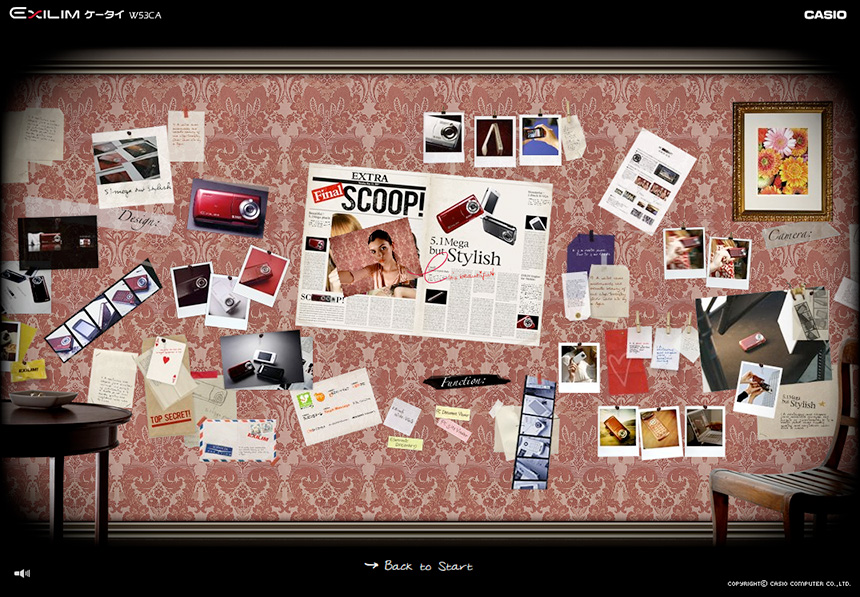Open the white phone polaroid under Design
This screenshot has height=597, width=860.
[227, 303]
